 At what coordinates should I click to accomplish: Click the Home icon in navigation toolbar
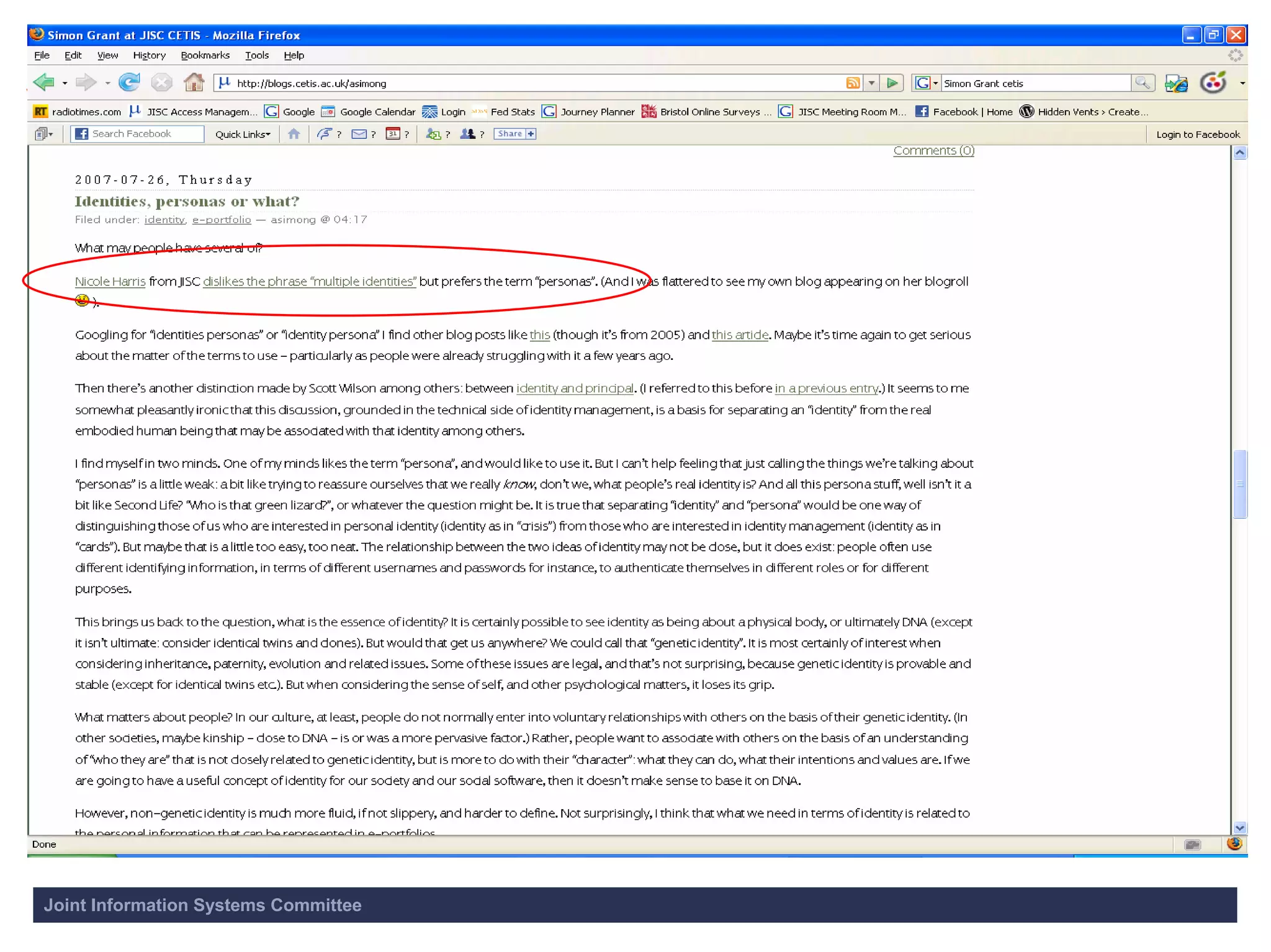pos(194,83)
